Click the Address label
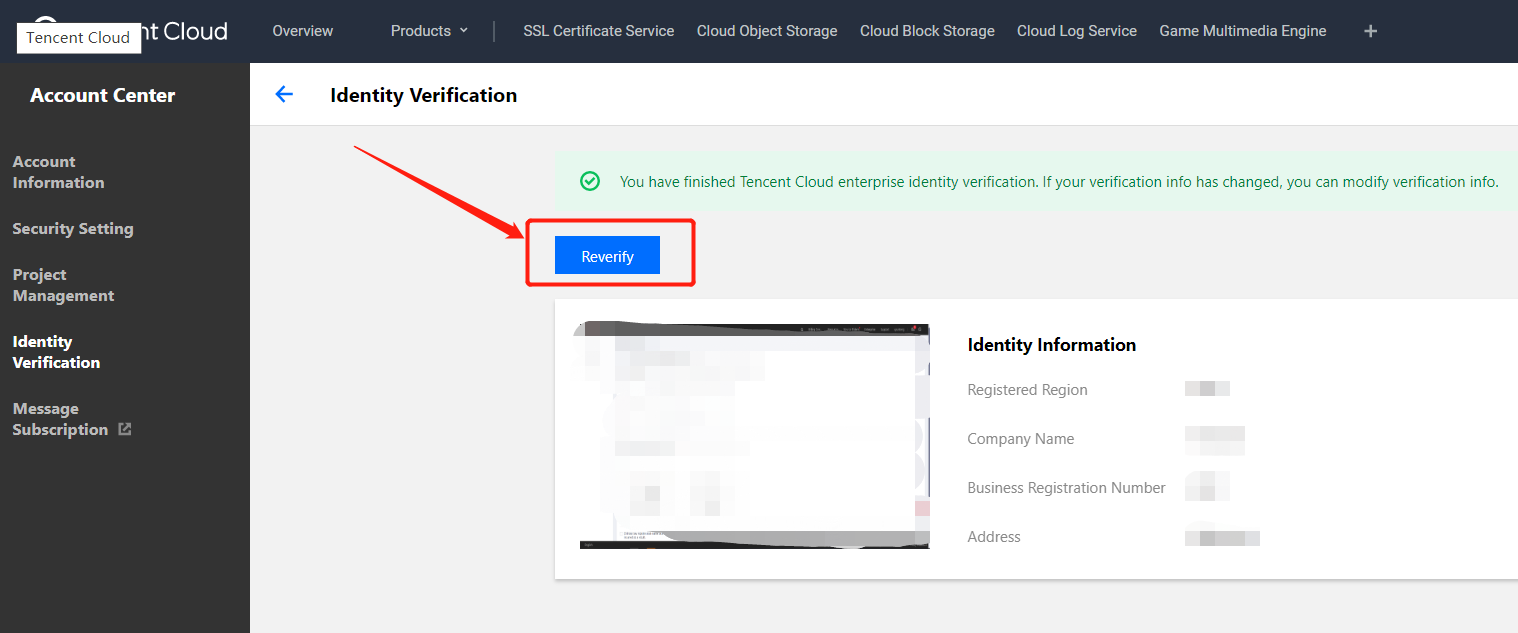The image size is (1518, 633). pos(994,537)
